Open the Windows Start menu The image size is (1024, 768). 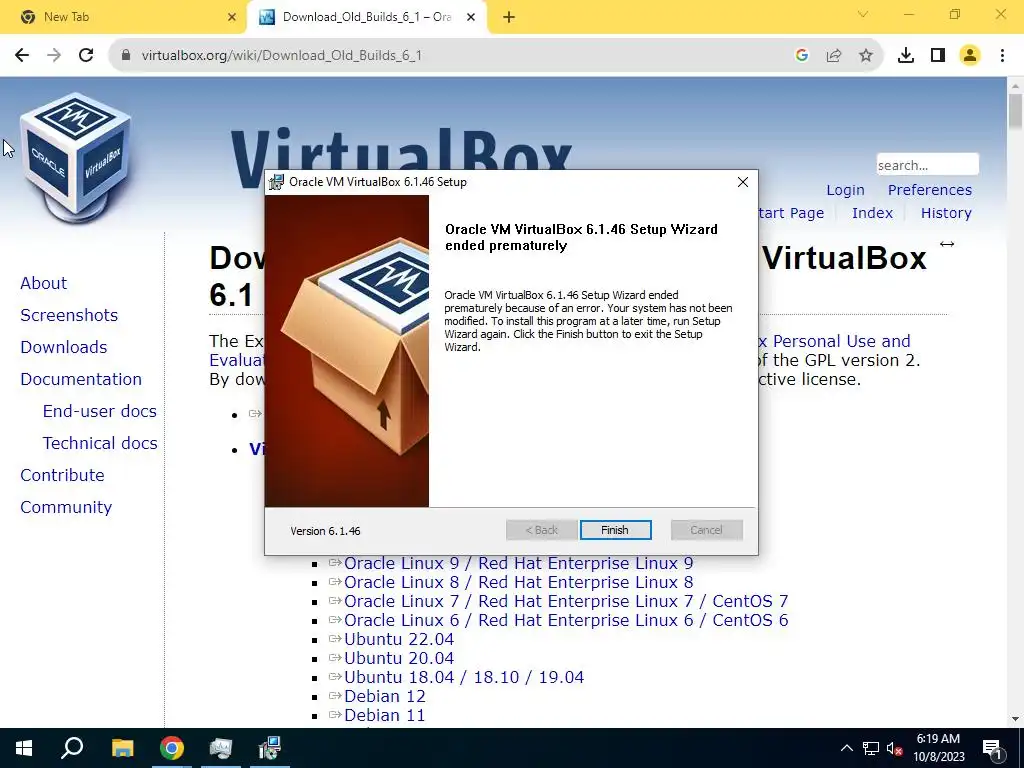click(x=24, y=748)
